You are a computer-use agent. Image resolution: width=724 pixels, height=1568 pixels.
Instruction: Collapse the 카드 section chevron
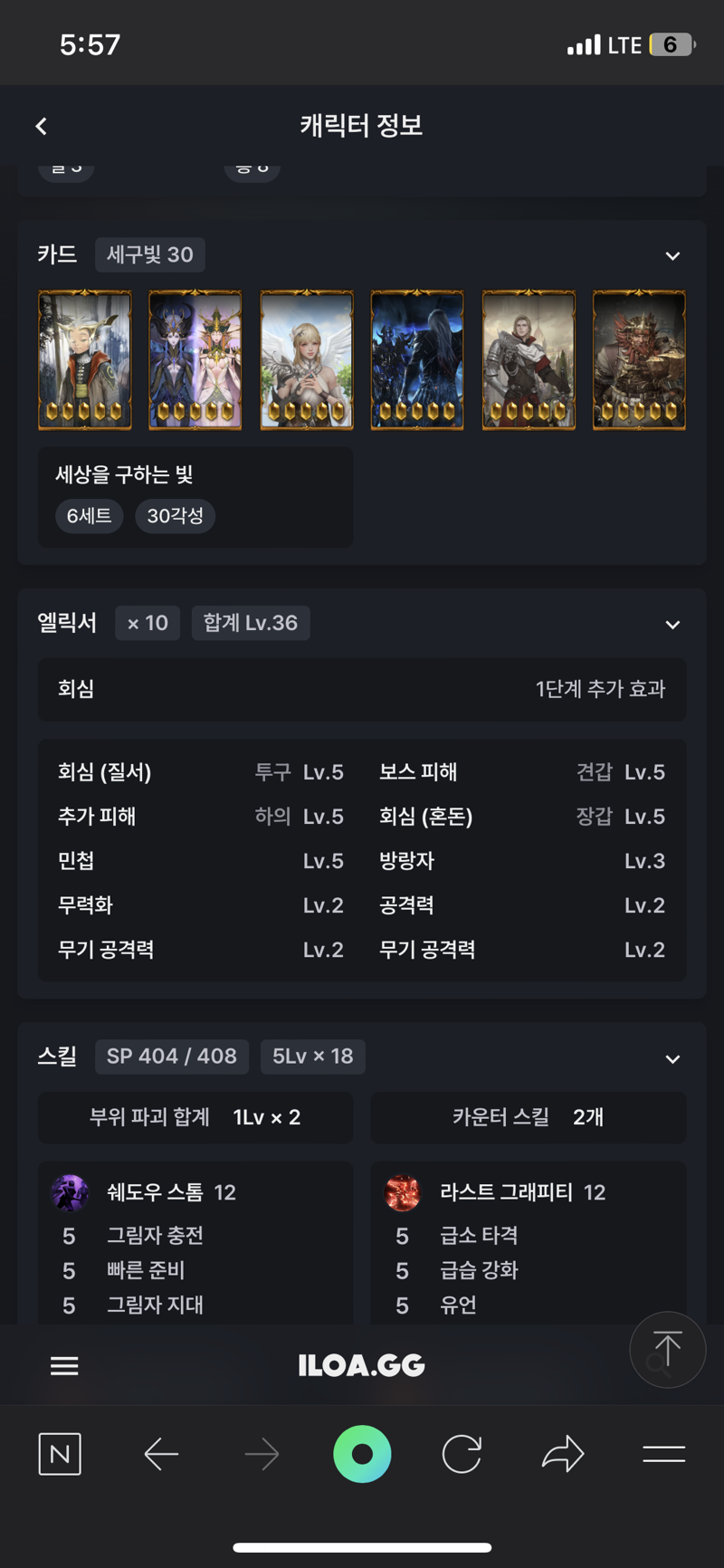(x=672, y=256)
